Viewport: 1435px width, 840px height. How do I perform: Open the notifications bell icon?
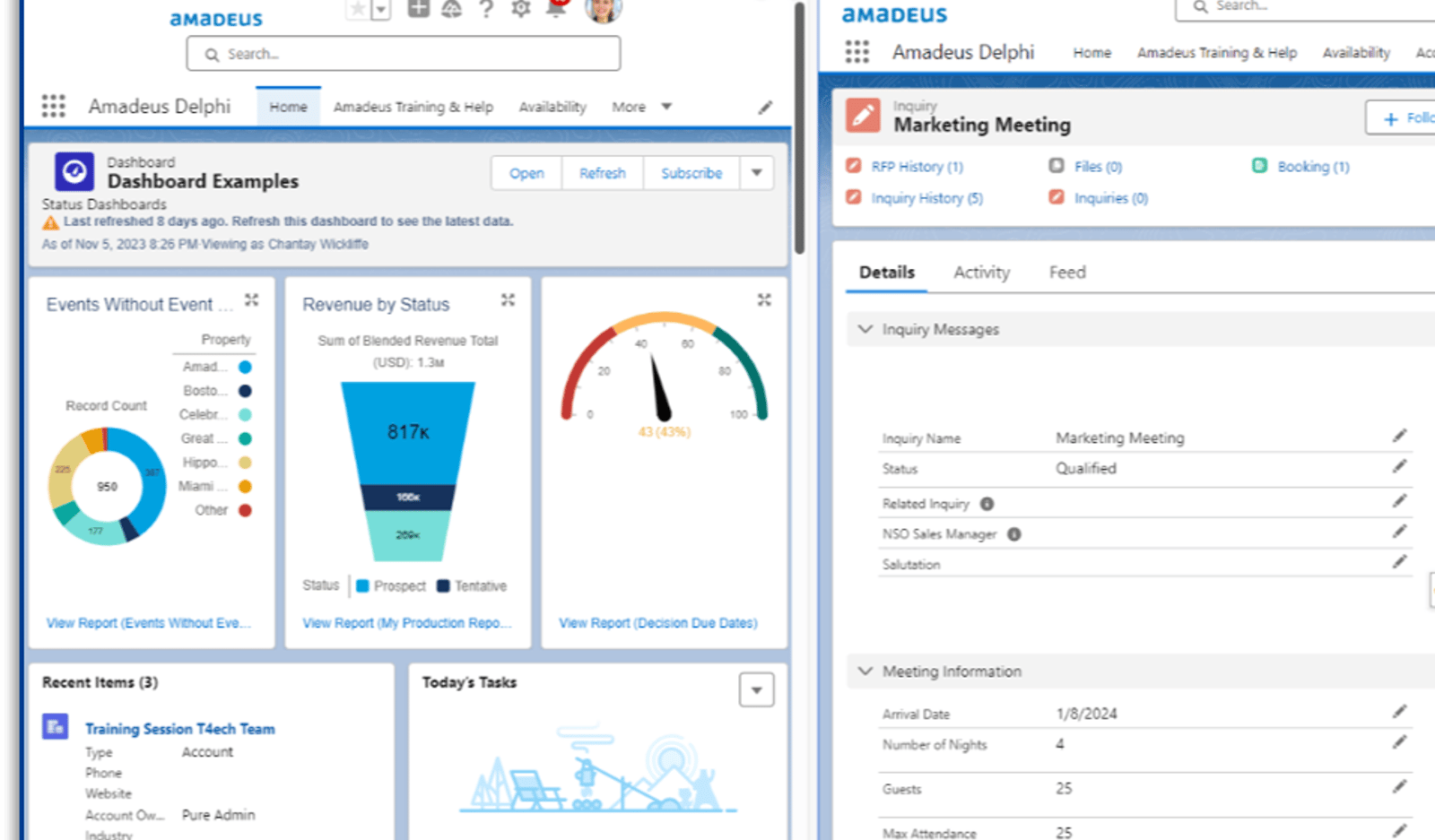pos(557,9)
